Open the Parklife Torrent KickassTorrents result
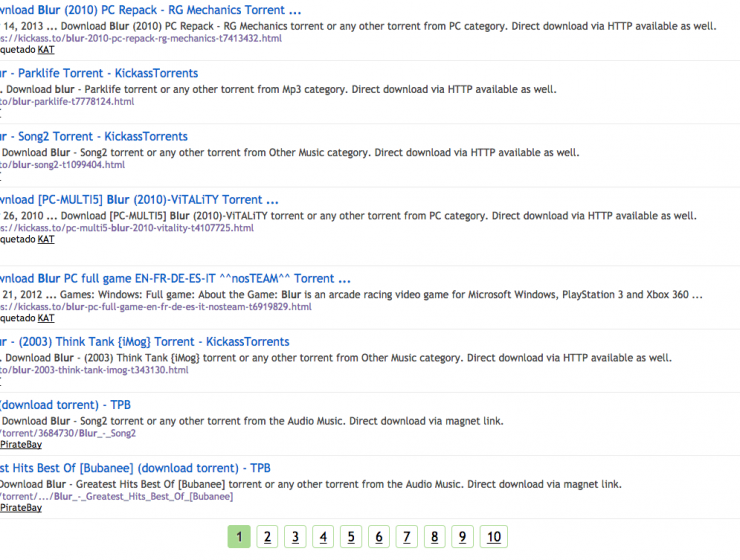Image resolution: width=740 pixels, height=560 pixels. [x=100, y=73]
